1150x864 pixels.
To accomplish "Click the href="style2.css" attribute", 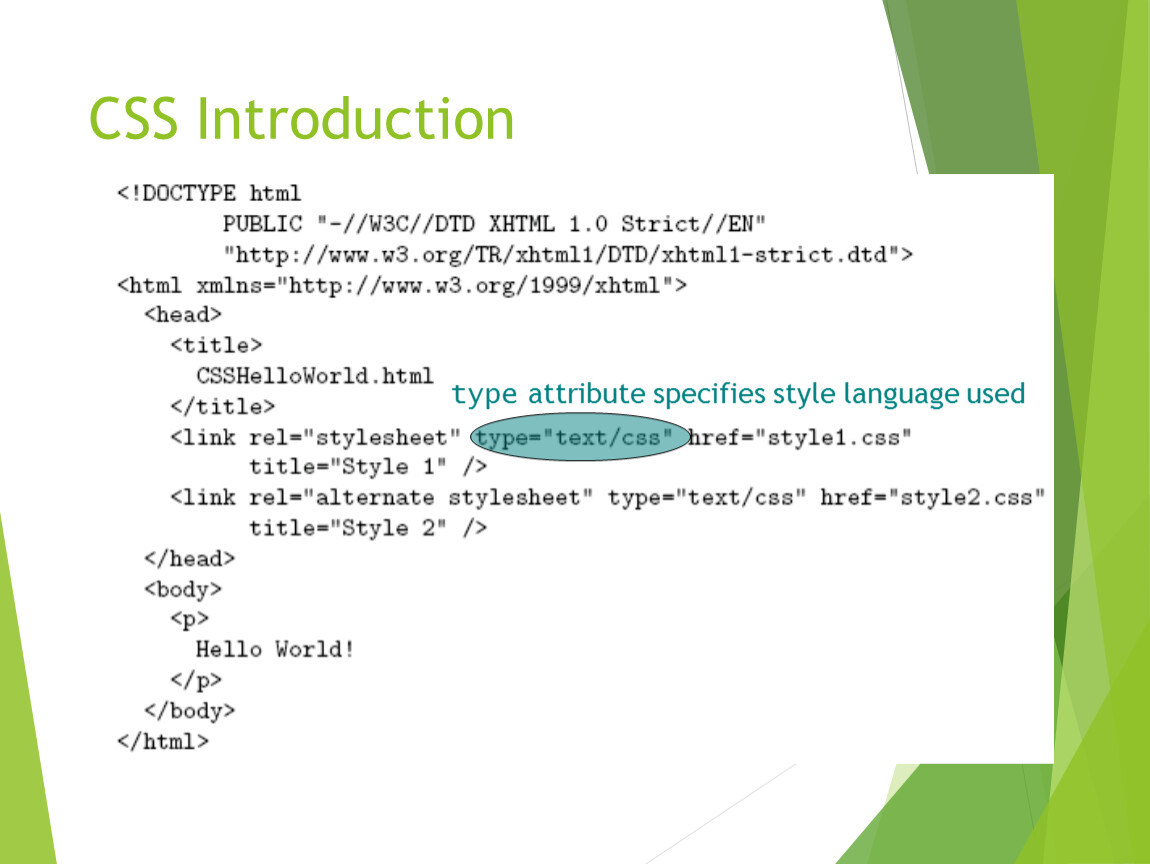I will click(x=932, y=497).
